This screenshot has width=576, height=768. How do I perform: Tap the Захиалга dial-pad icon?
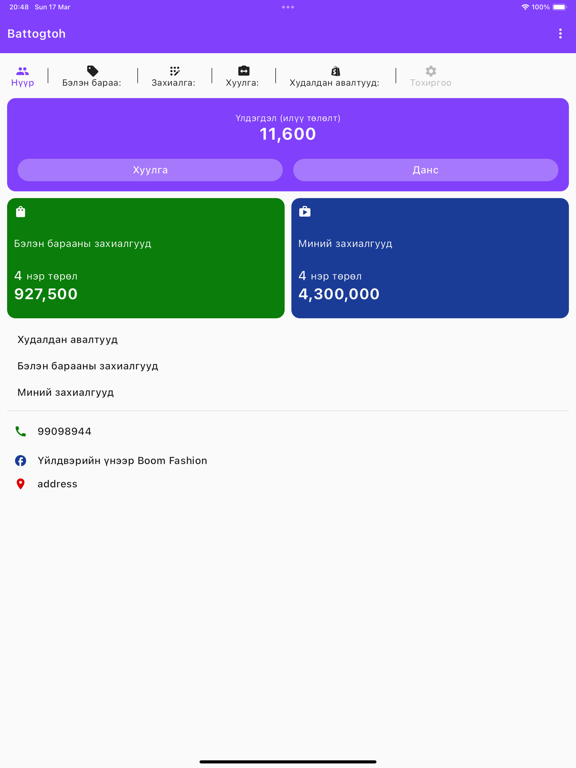click(174, 71)
